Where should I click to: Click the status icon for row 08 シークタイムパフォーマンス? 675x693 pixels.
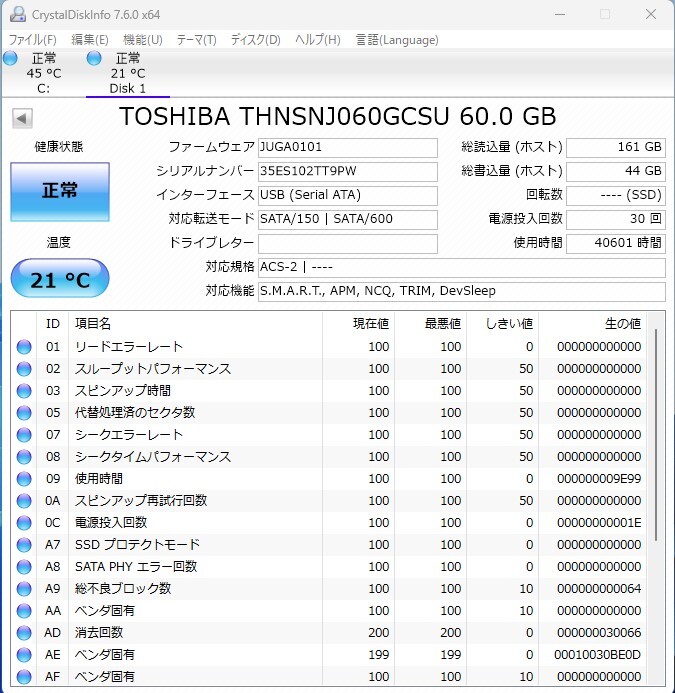[24, 457]
